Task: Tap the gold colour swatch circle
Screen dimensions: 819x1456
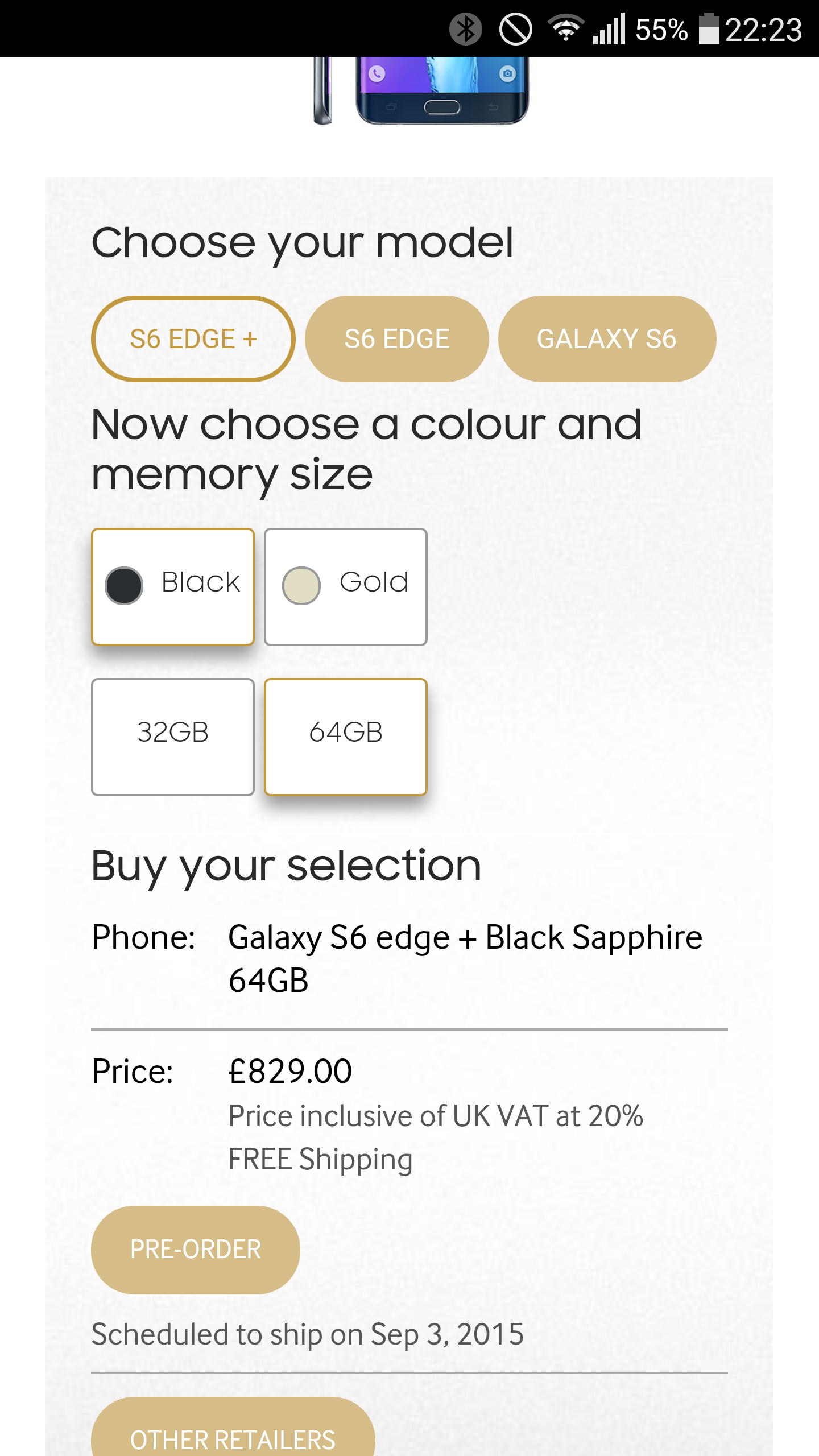Action: [301, 586]
